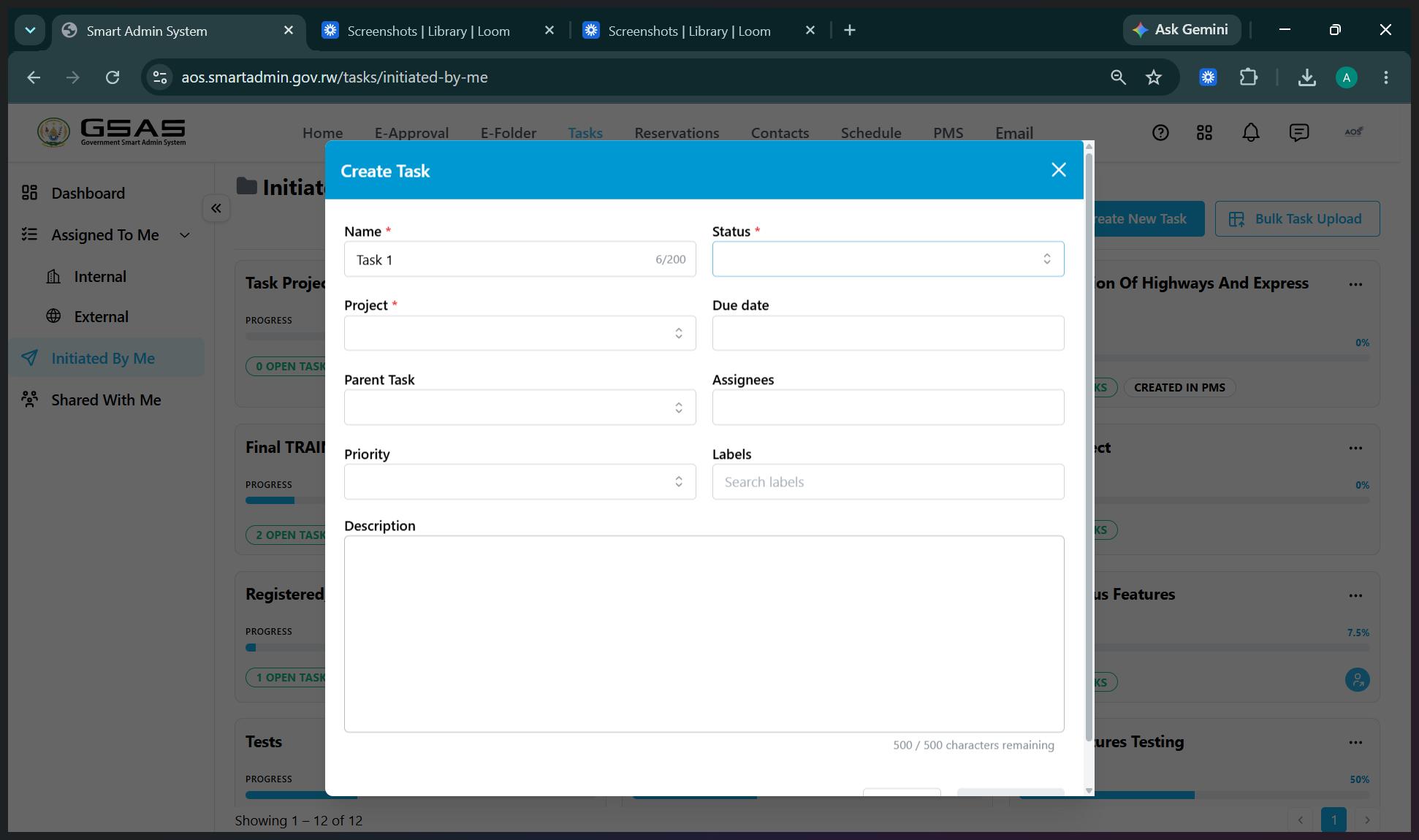This screenshot has height=840, width=1419.
Task: Open the Project dropdown
Action: point(520,333)
